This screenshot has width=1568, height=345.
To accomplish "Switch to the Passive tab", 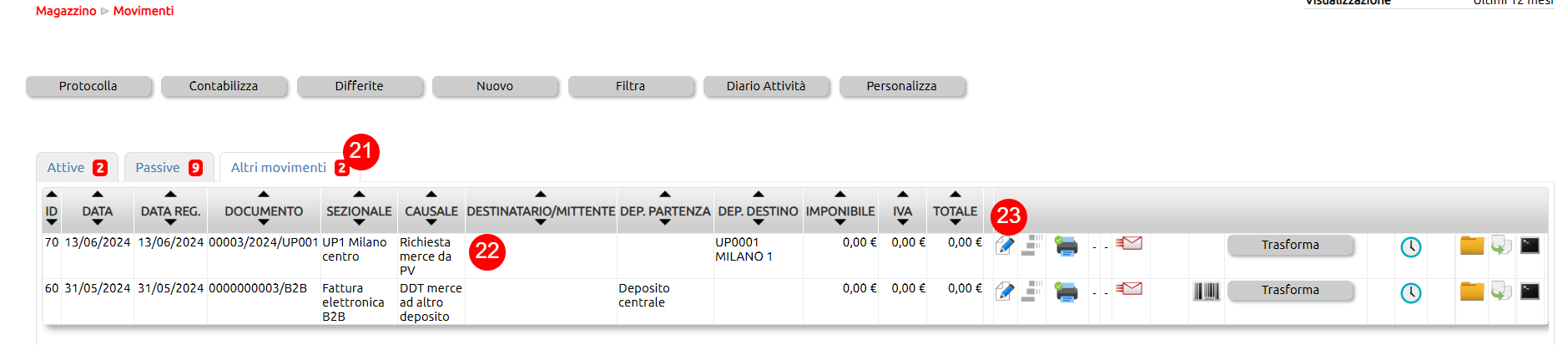I will pos(169,167).
